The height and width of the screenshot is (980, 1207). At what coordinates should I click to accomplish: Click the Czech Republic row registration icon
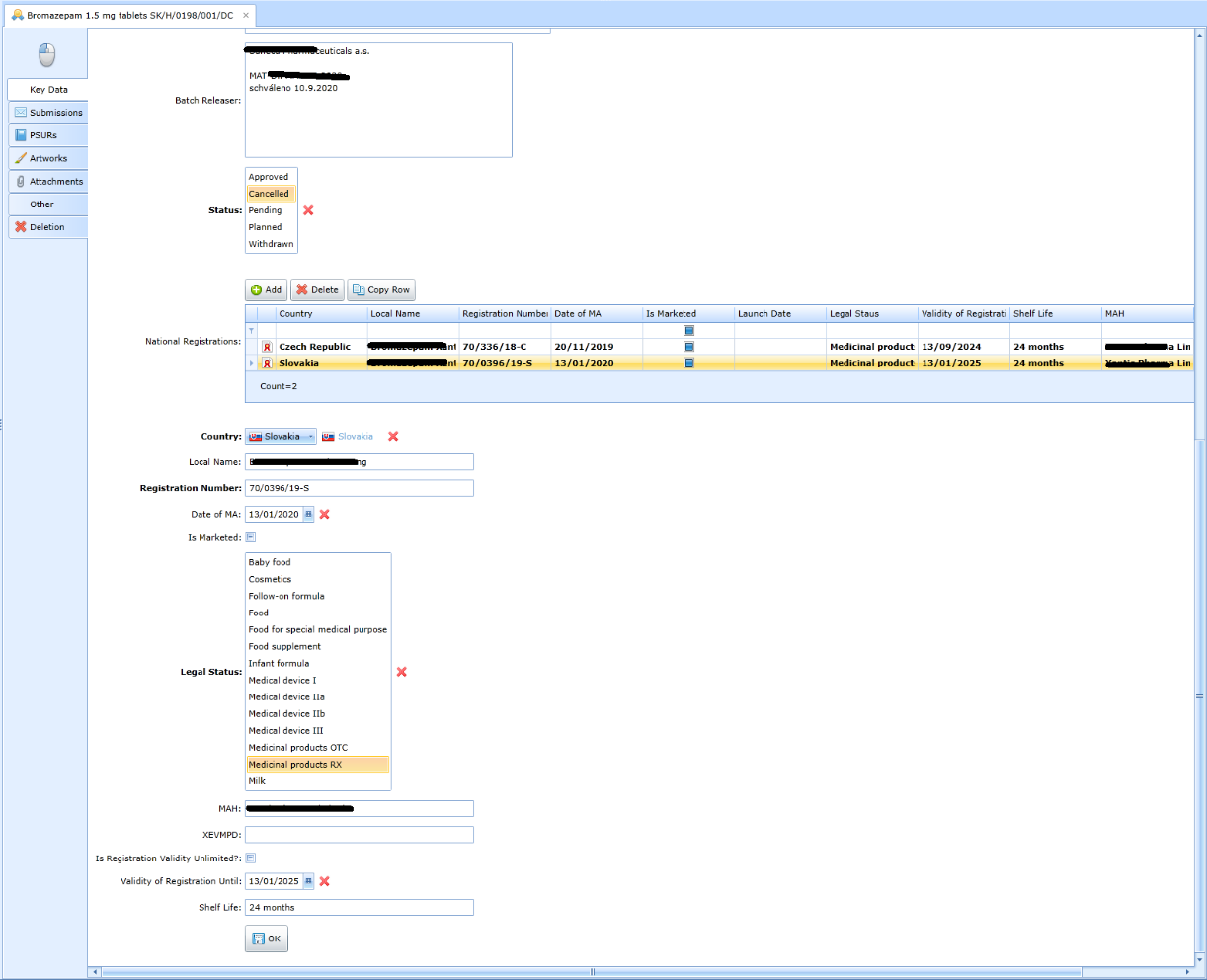[x=267, y=347]
